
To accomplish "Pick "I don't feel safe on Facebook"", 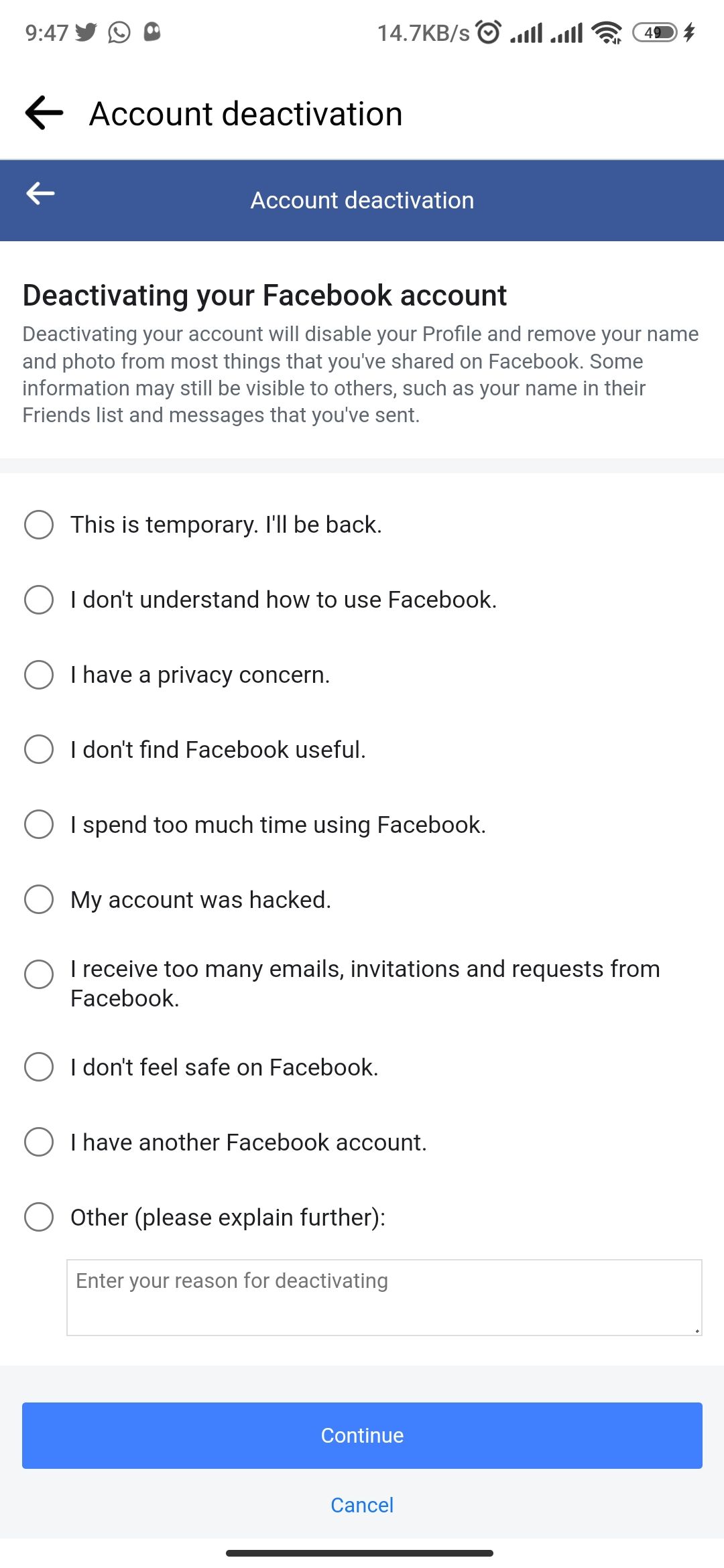I will (x=39, y=1068).
